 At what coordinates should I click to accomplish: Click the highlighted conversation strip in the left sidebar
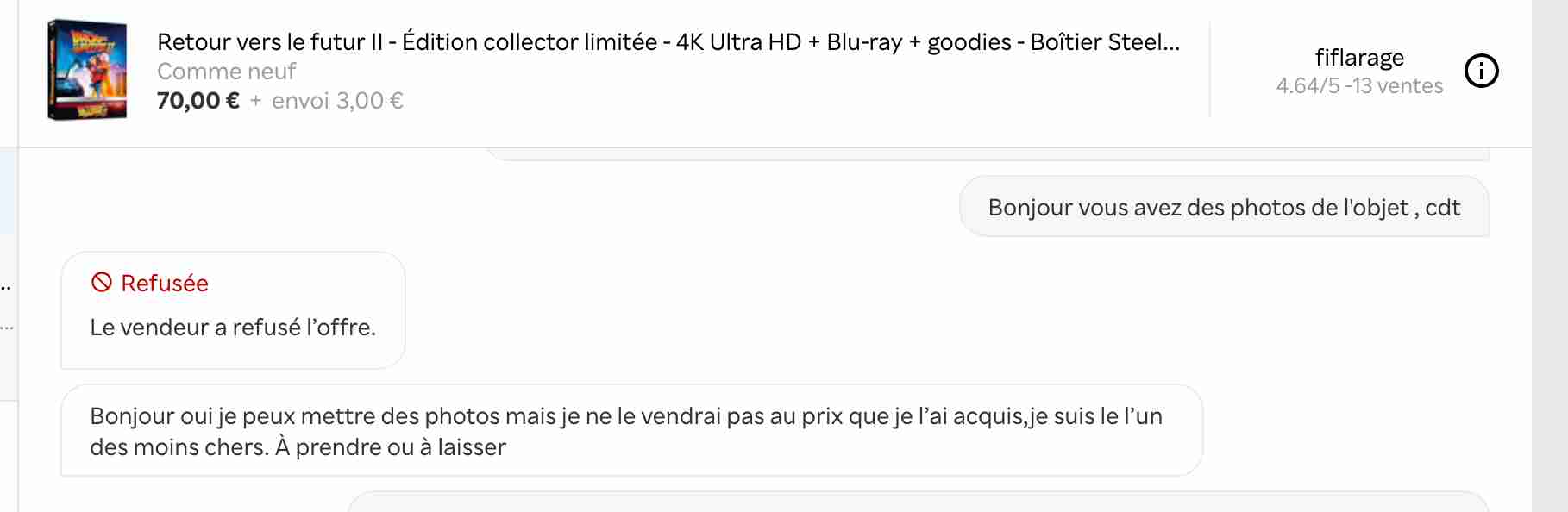click(8, 190)
